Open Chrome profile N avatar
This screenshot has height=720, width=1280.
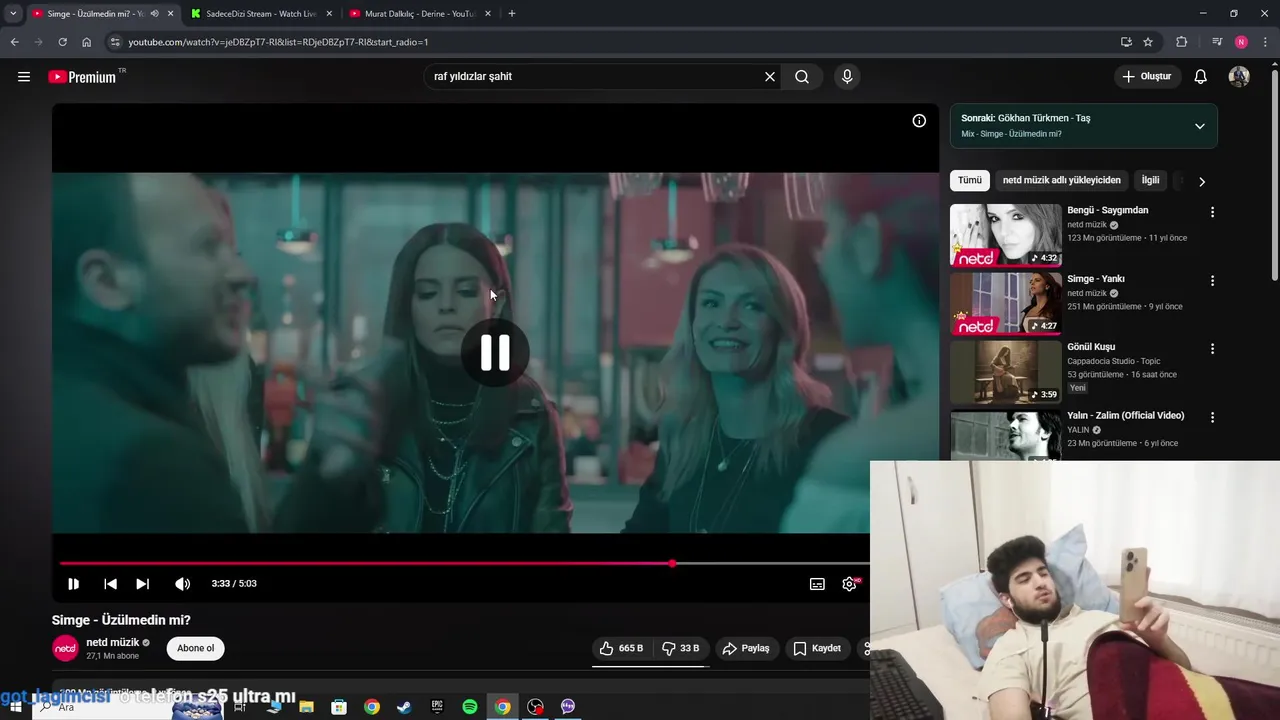click(x=1241, y=42)
